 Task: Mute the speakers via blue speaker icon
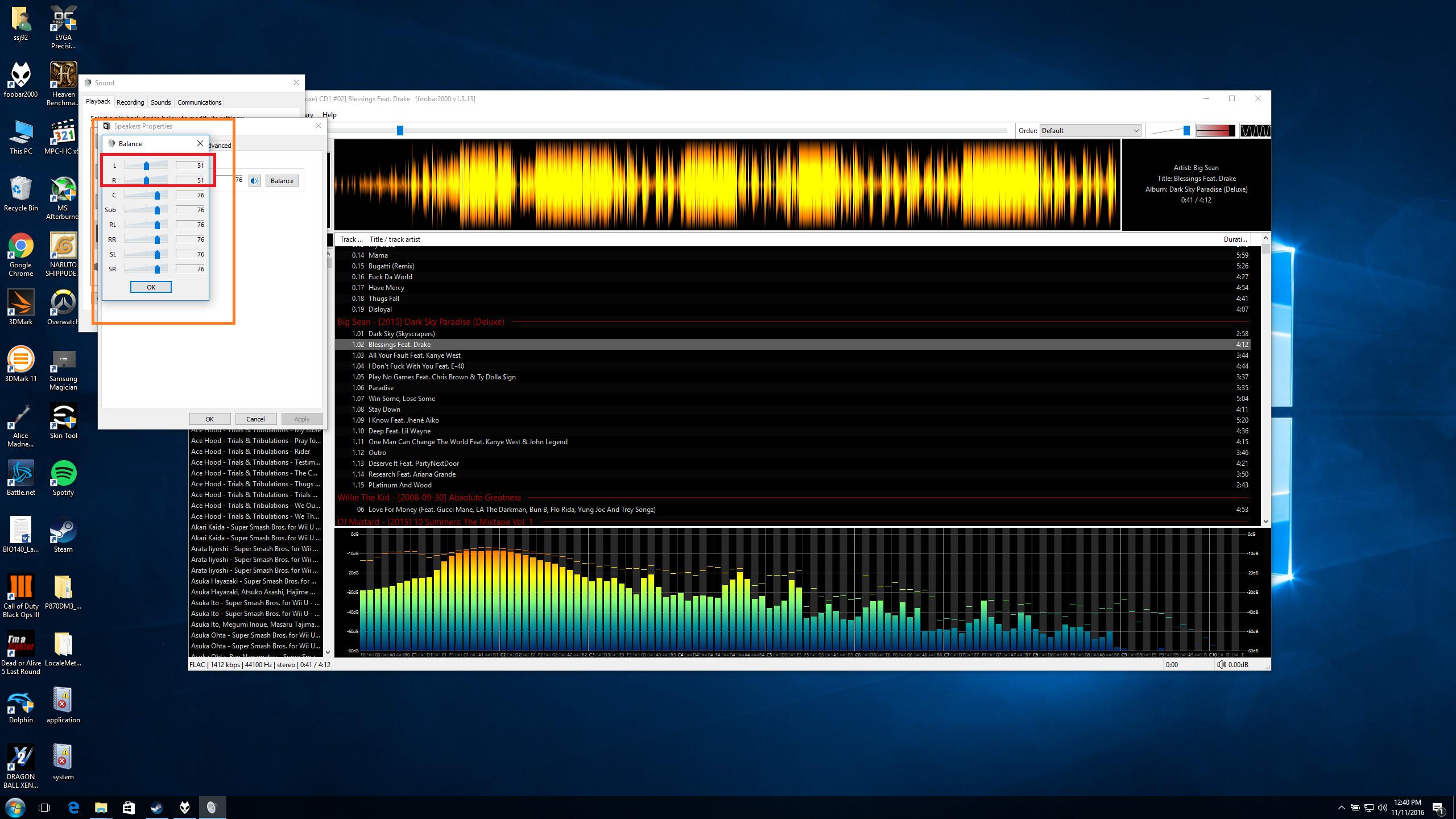click(x=255, y=181)
